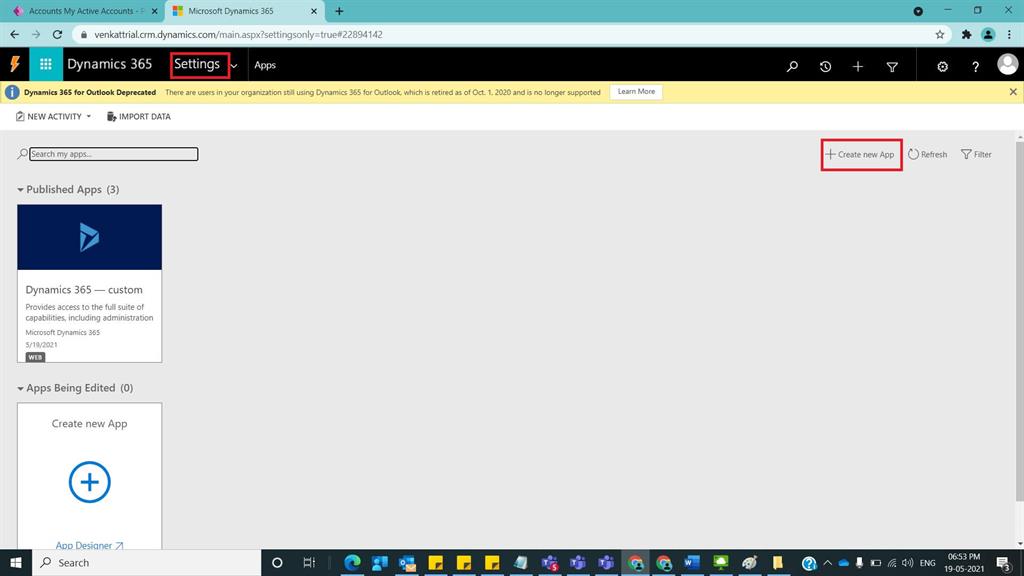The height and width of the screenshot is (576, 1024).
Task: Open Dynamics 365 settings gear
Action: point(941,66)
